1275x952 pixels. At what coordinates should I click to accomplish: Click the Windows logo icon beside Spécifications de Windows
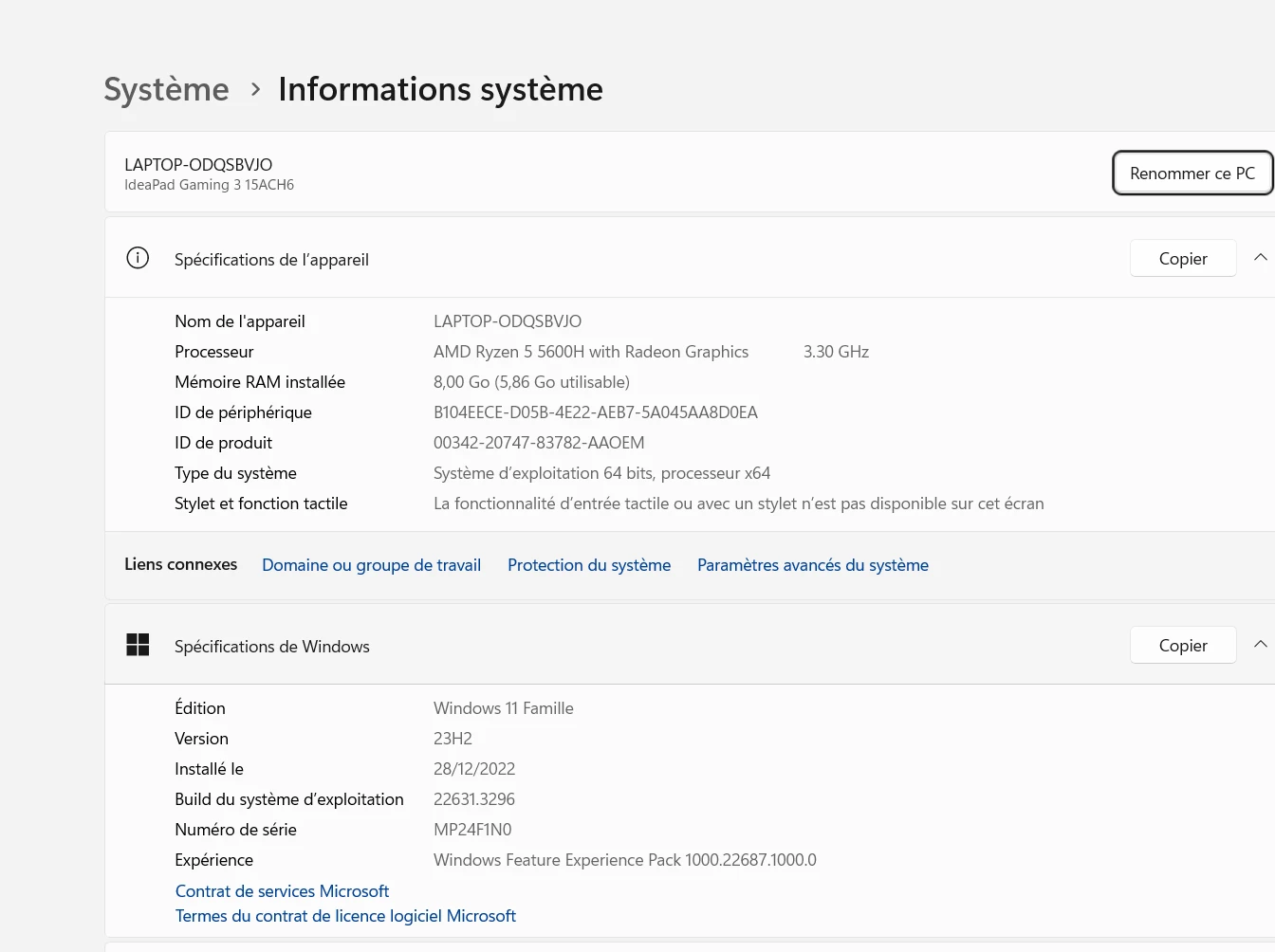point(138,645)
